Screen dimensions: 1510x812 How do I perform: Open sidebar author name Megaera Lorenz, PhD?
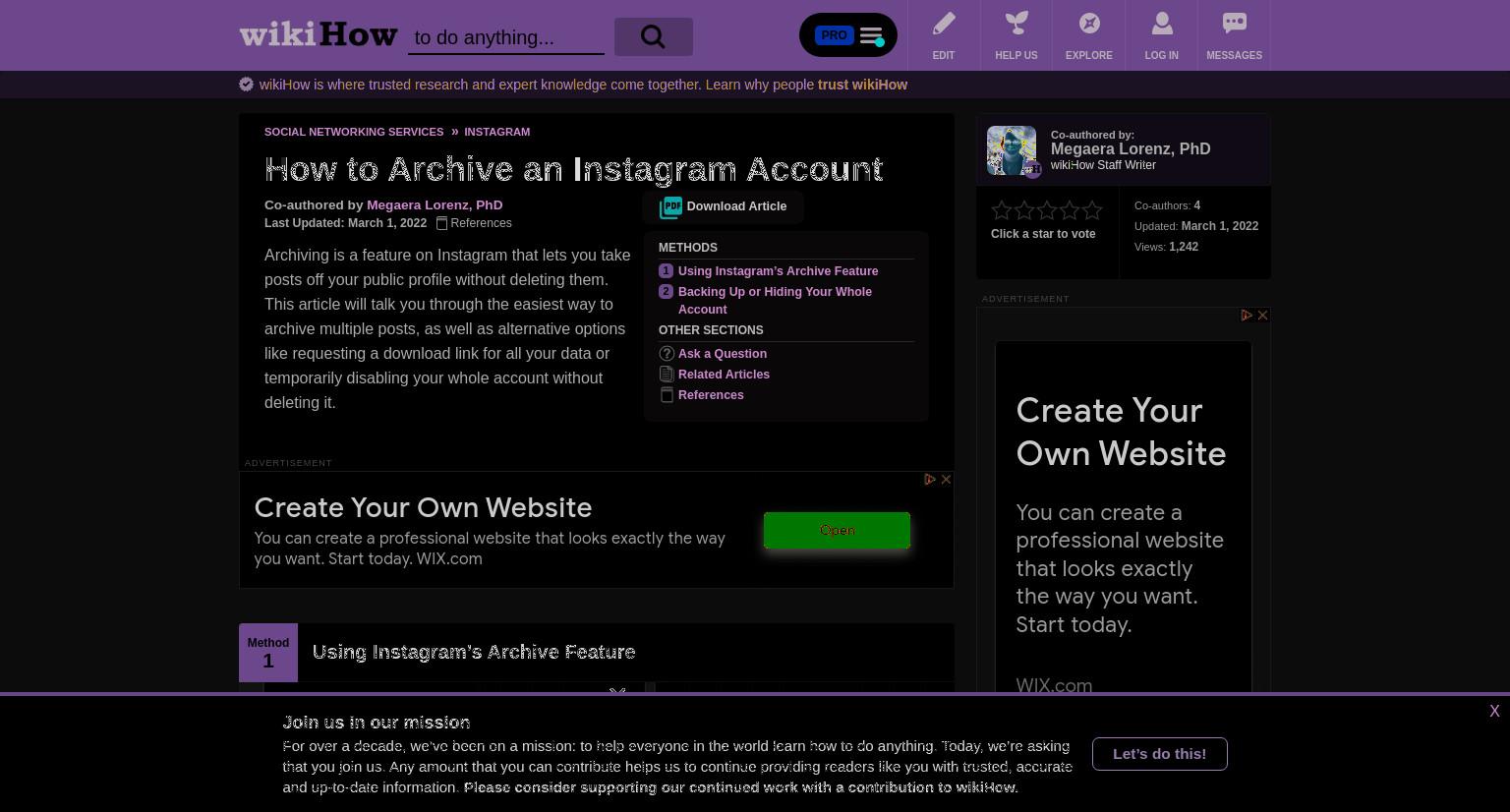point(1131,148)
